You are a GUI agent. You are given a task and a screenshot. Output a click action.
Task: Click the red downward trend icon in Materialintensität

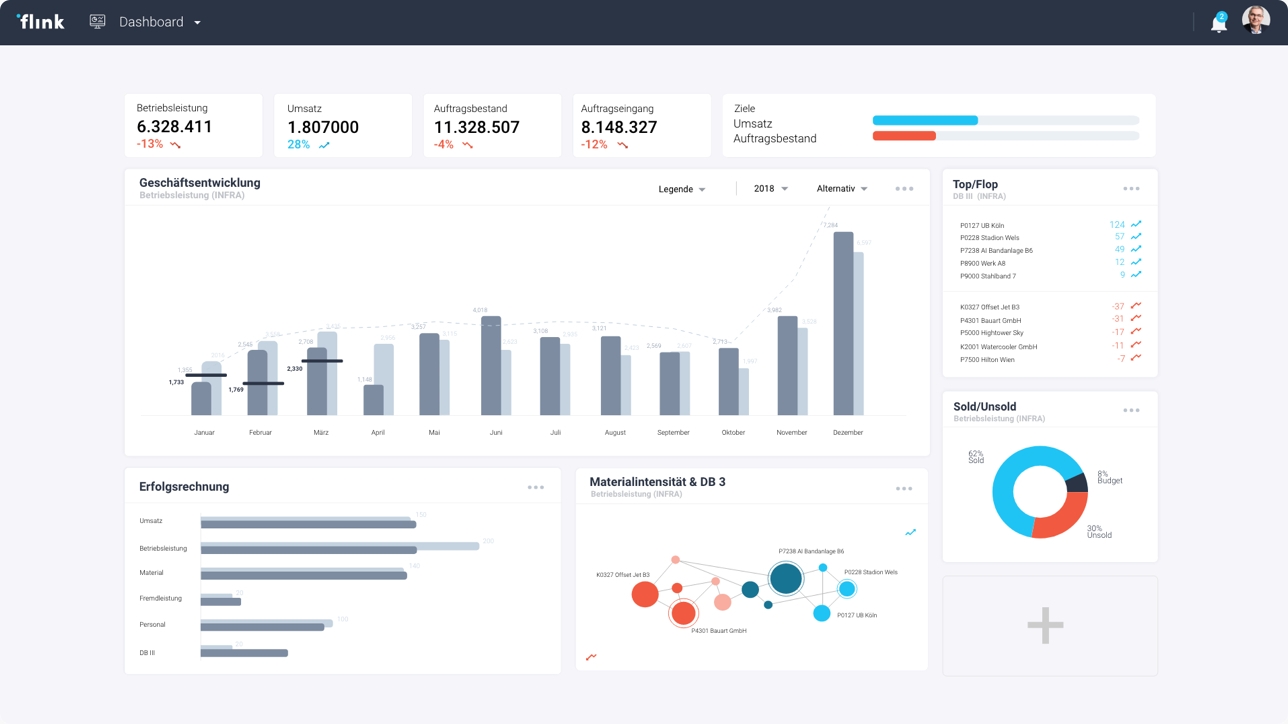pos(591,657)
